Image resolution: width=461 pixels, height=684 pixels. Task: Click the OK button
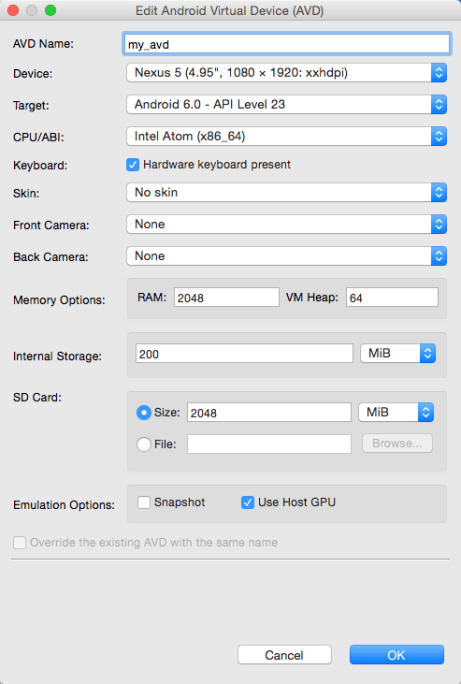(396, 655)
